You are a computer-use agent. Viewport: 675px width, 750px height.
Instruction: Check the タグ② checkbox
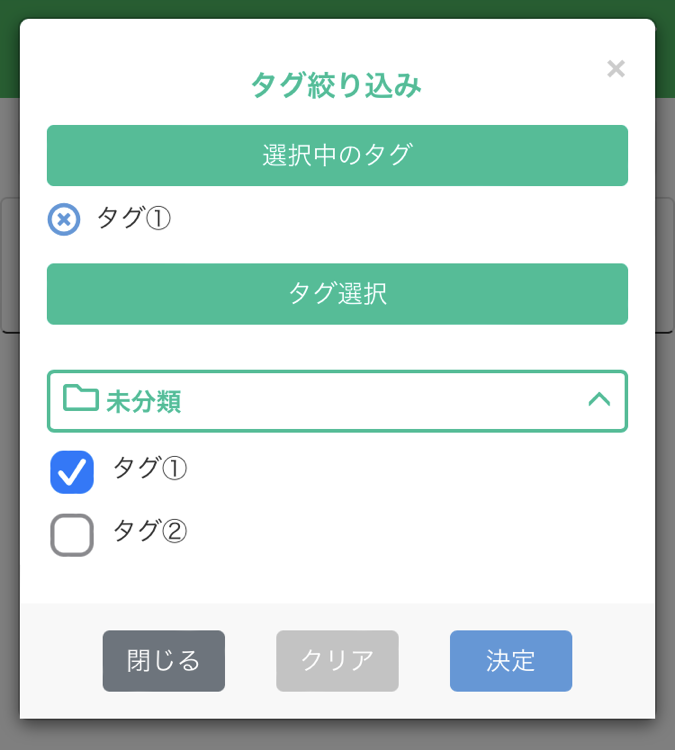(72, 535)
